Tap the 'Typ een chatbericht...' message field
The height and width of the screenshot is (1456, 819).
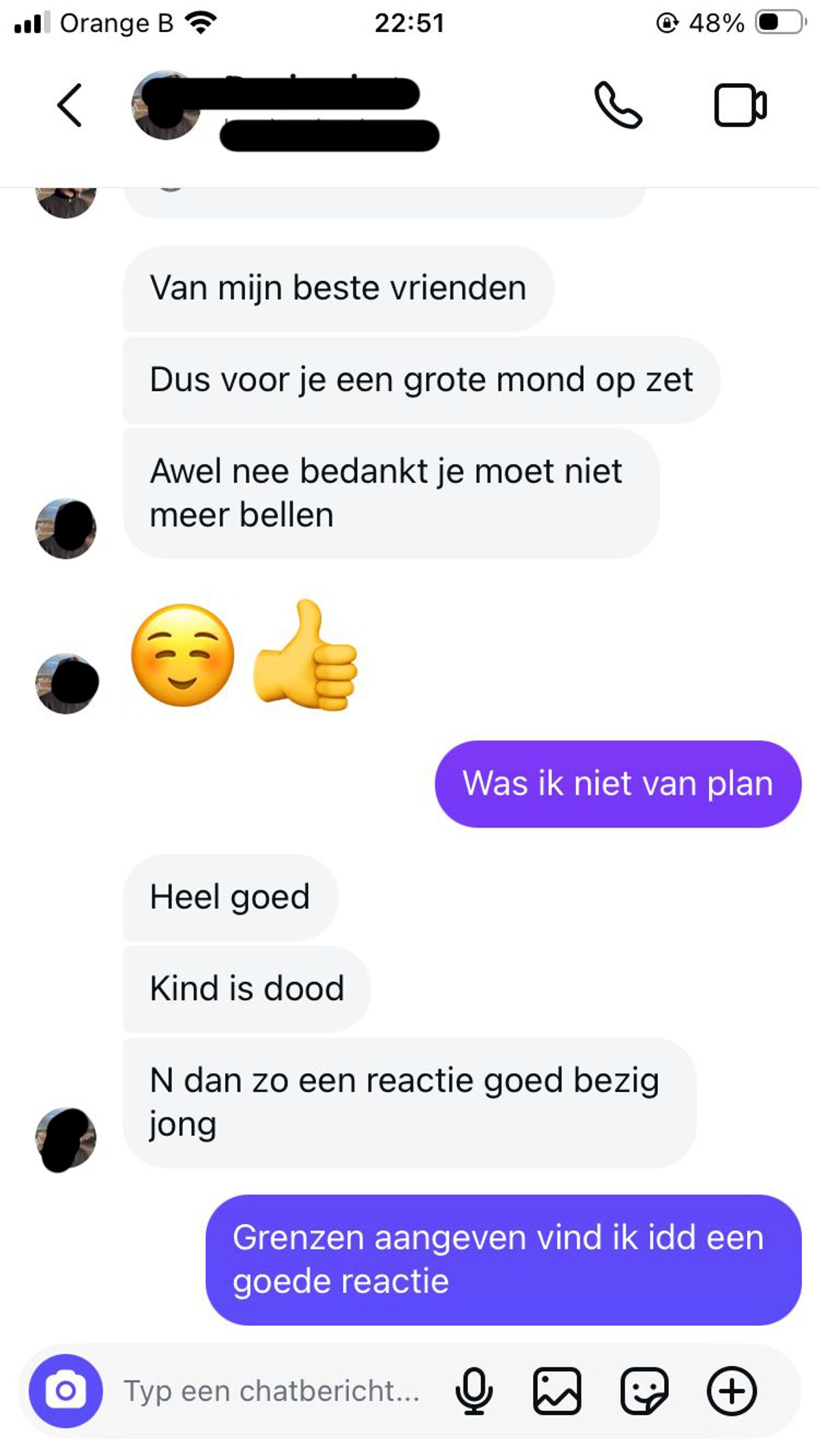(272, 1391)
